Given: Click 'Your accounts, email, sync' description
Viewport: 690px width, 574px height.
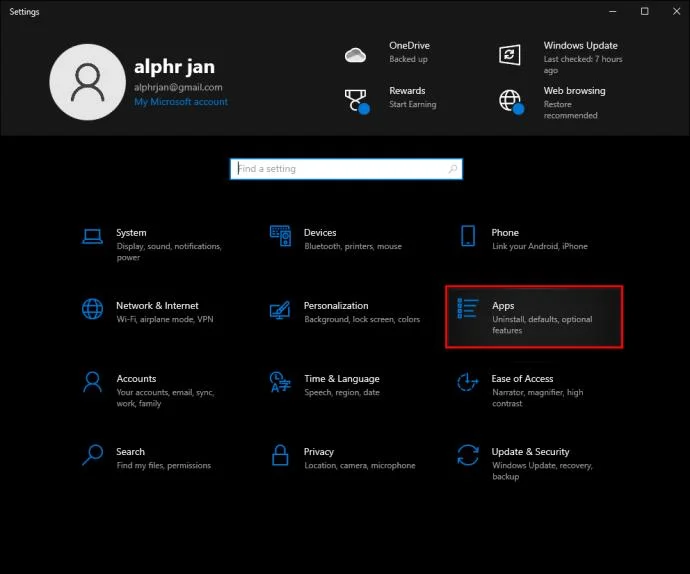Looking at the screenshot, I should click(x=165, y=398).
